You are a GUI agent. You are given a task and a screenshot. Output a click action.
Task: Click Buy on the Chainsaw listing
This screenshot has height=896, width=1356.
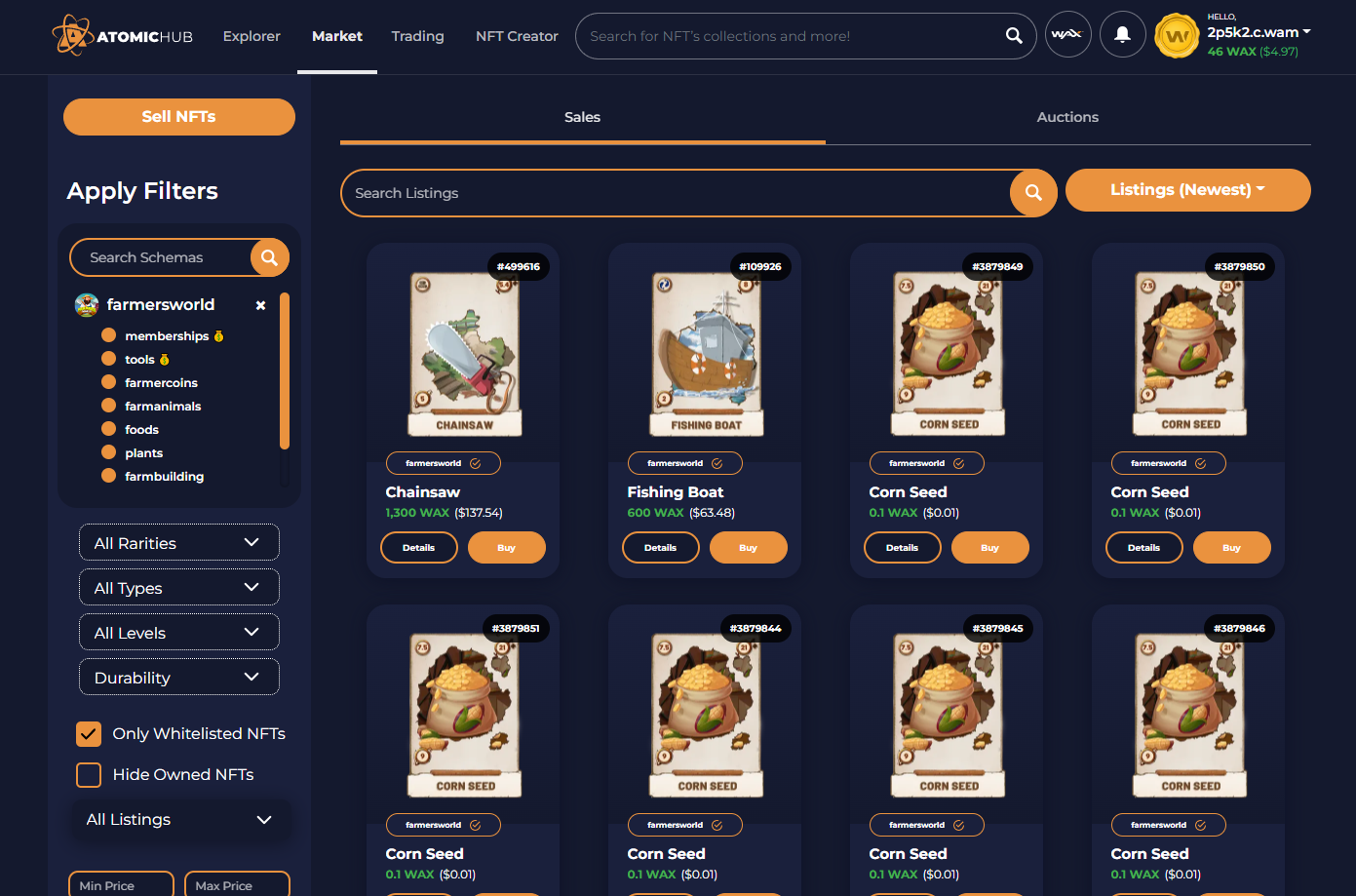(x=506, y=548)
